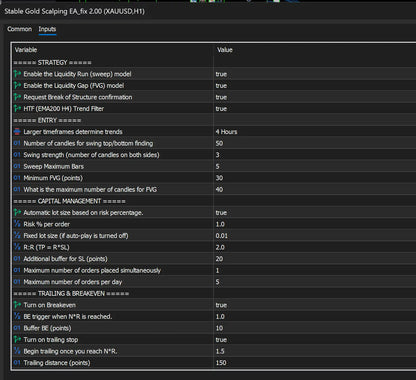The height and width of the screenshot is (380, 416).
Task: Toggle Turn on Breakeven true value
Action: pos(221,305)
